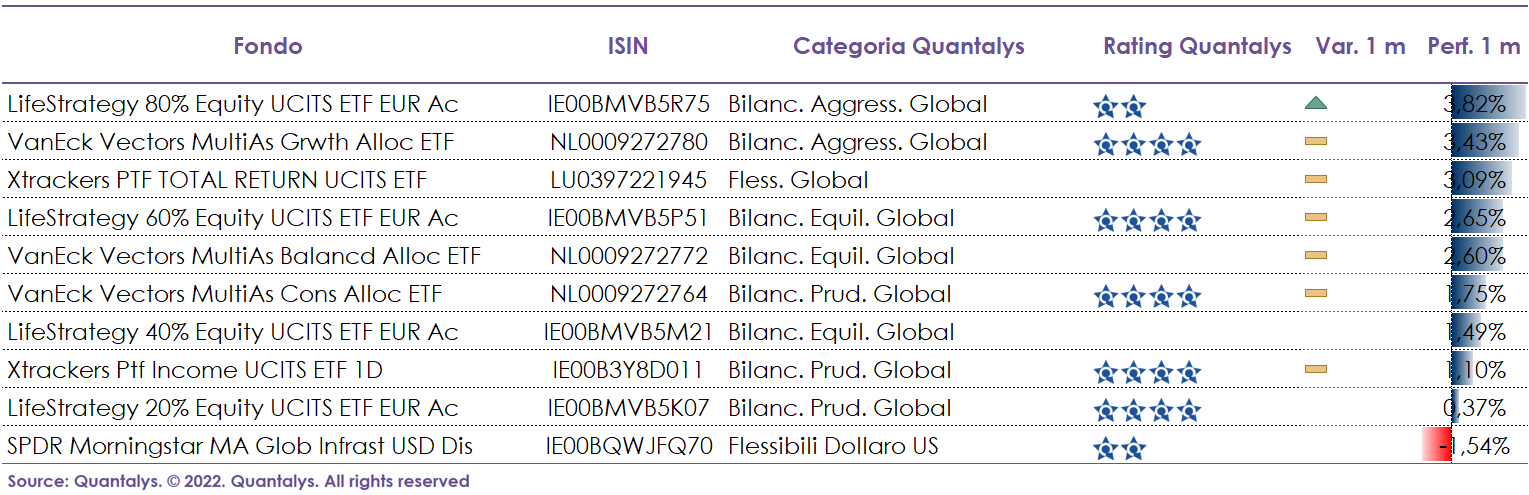
Task: Click the green up-arrow variation icon
Action: [x=1316, y=103]
